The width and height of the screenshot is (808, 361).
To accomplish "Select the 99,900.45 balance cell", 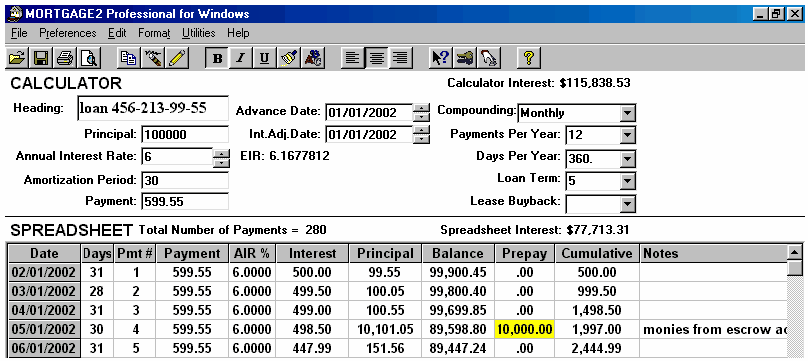I will pos(458,272).
